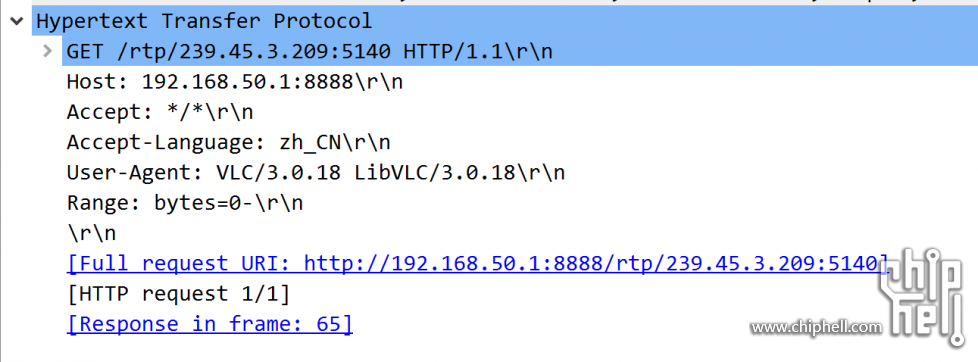
Task: Select the GET /rtp/239.45.3.209:5140 request line
Action: click(x=520, y=51)
